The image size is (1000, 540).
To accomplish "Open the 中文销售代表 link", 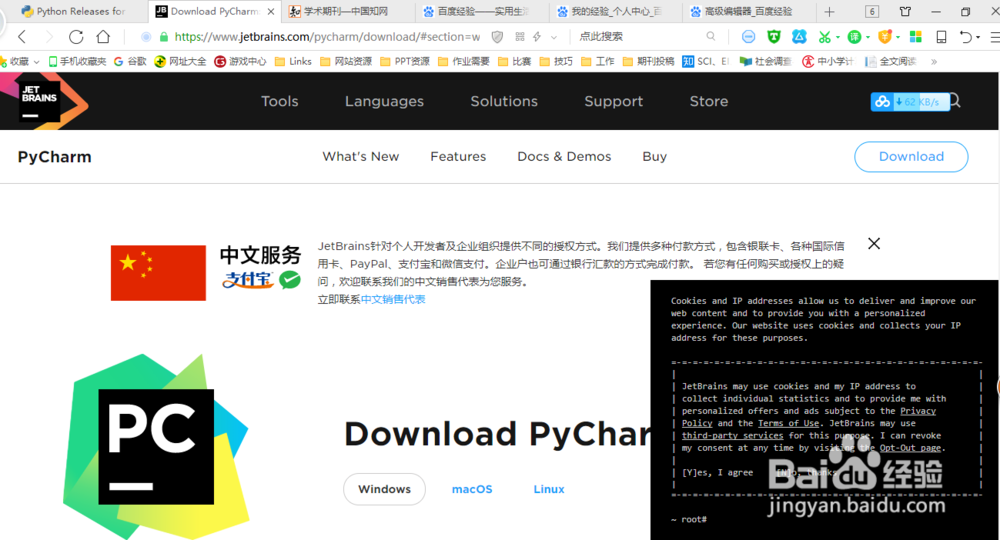I will coord(393,300).
